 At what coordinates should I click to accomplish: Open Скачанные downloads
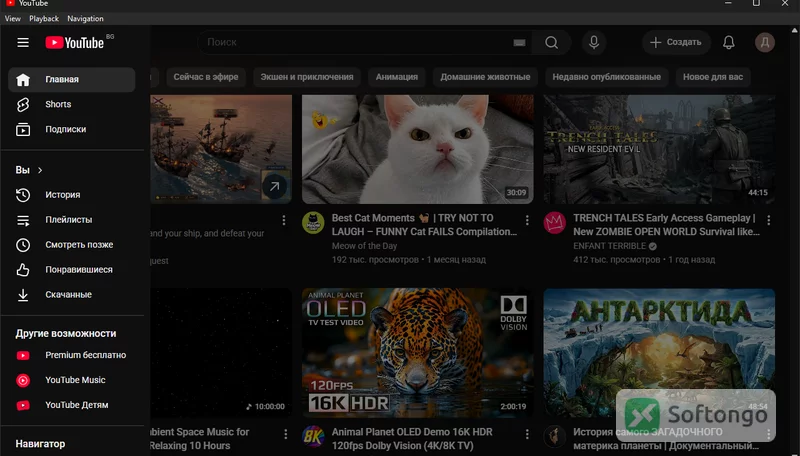[x=71, y=295]
